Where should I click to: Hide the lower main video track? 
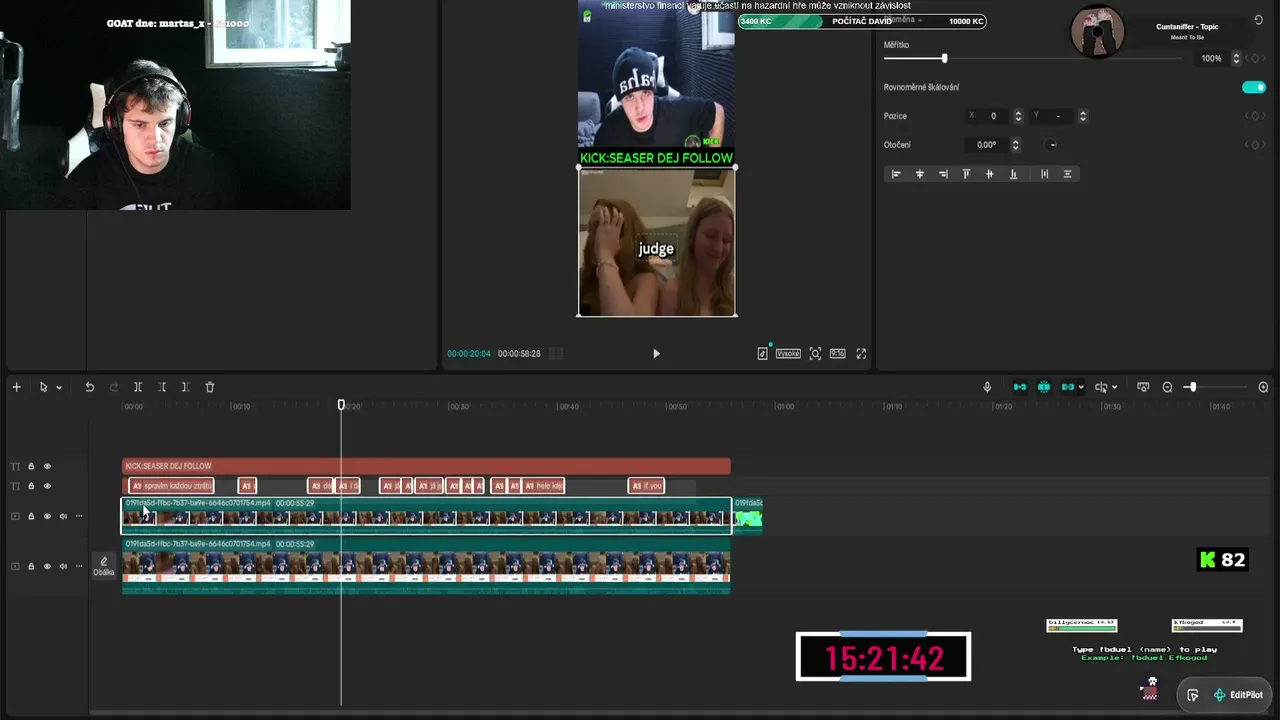coord(47,566)
